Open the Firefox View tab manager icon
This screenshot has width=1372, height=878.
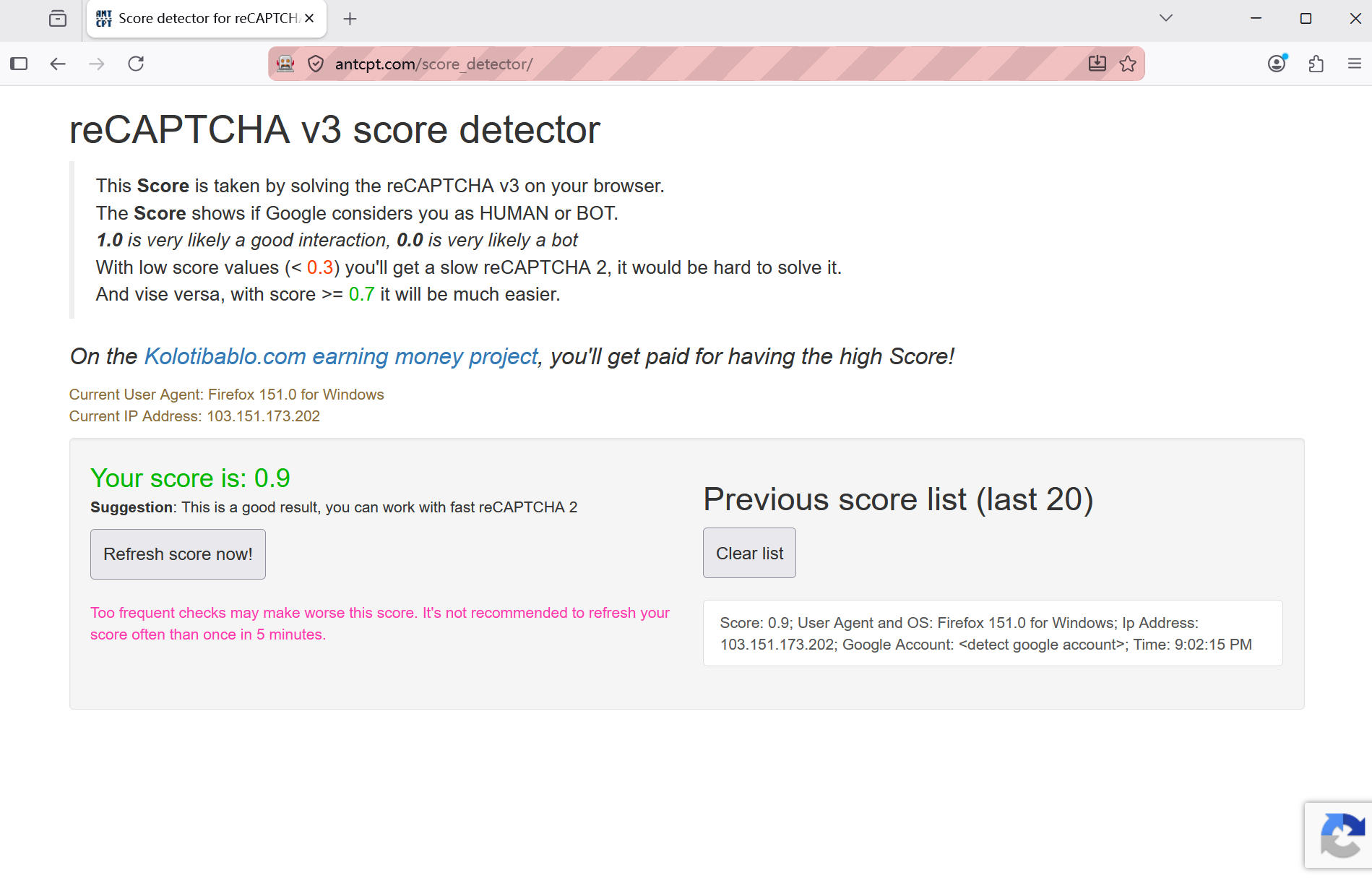[x=58, y=19]
